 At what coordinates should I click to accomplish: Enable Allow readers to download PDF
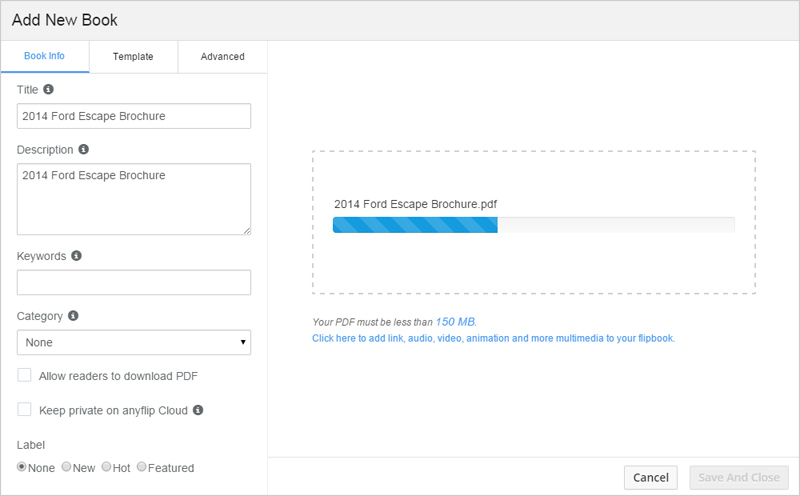click(x=25, y=375)
